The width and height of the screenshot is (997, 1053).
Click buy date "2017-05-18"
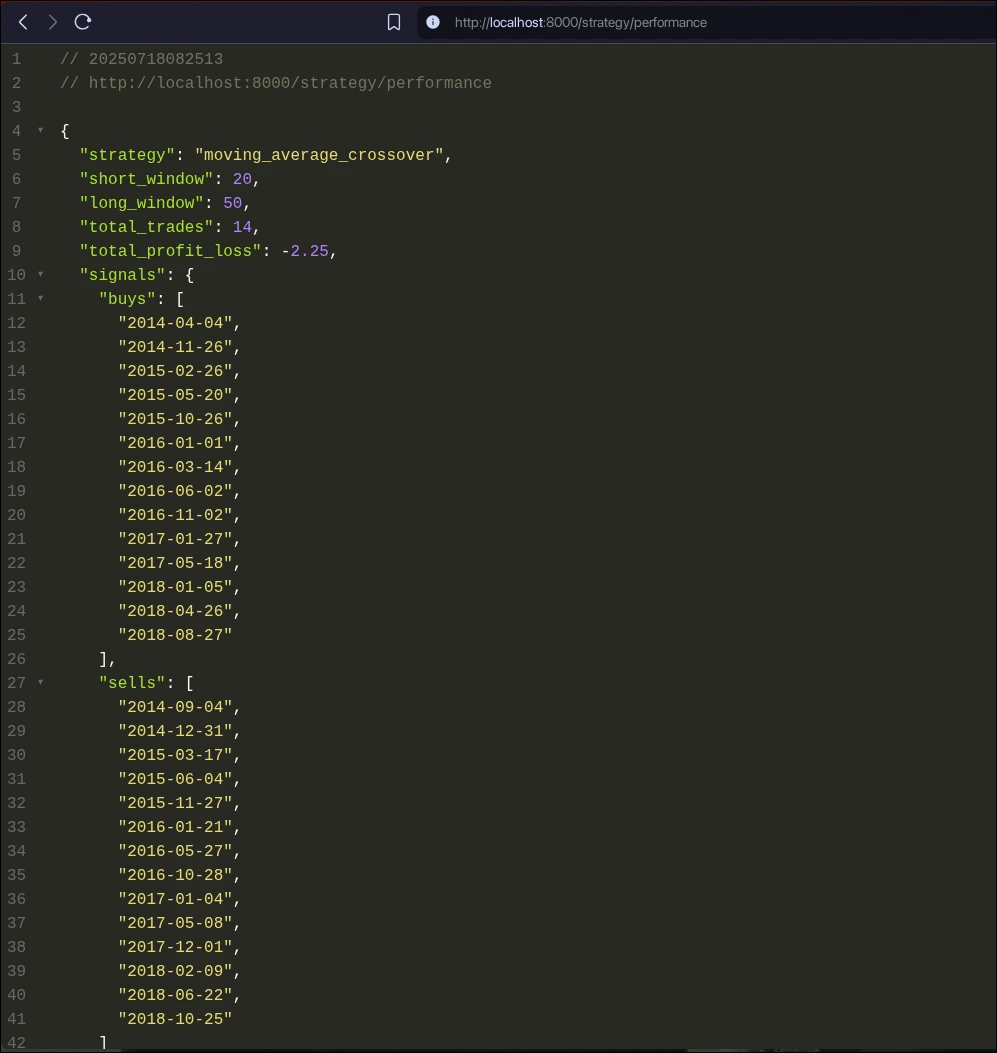click(175, 563)
